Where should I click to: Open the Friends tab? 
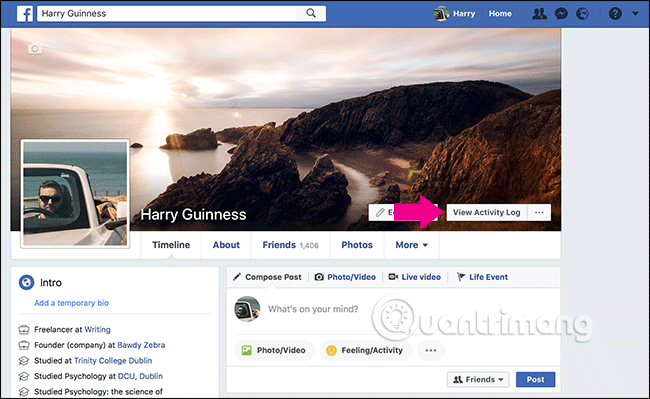tap(290, 245)
